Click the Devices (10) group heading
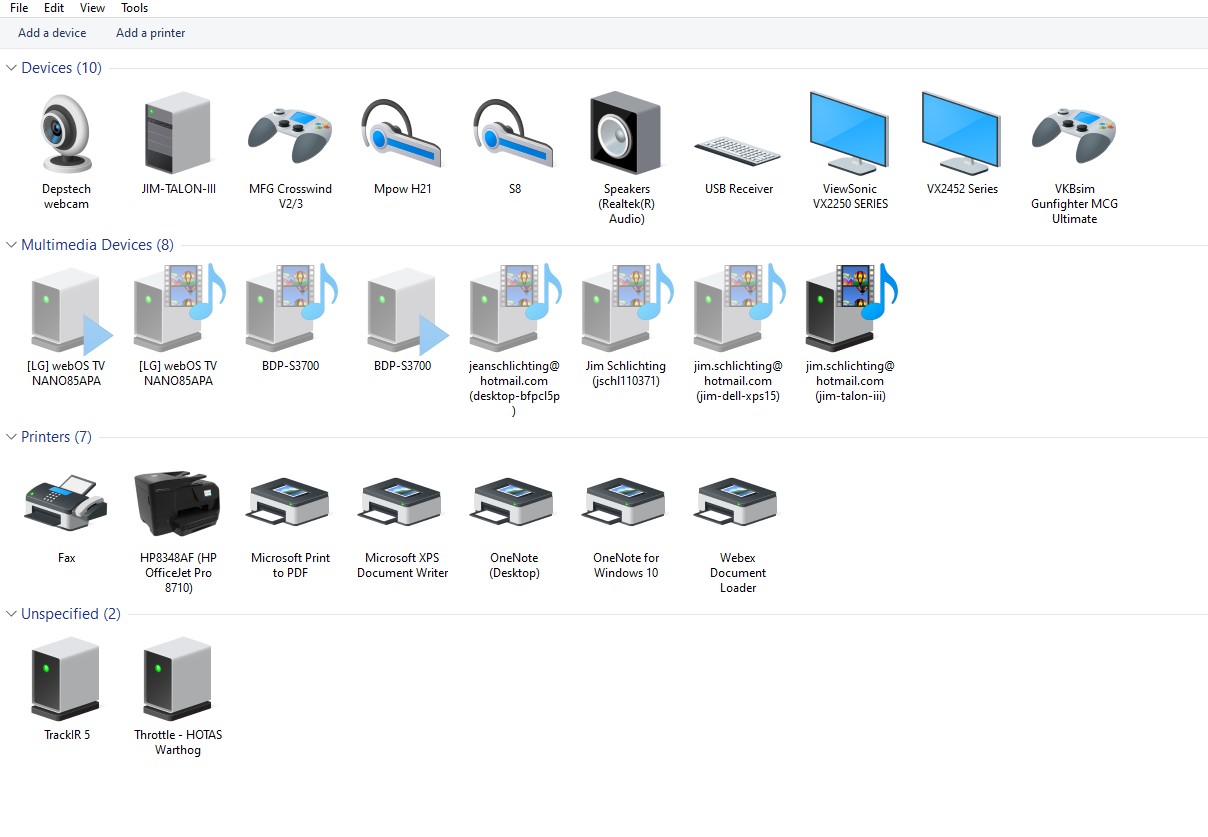1208x837 pixels. pos(61,68)
